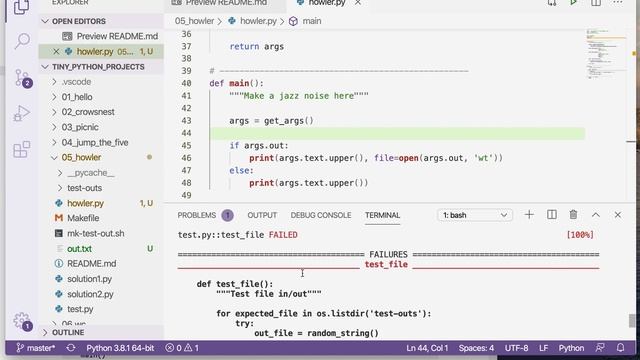
Task: Click the 05_howler breadcrumb
Action: (194, 21)
